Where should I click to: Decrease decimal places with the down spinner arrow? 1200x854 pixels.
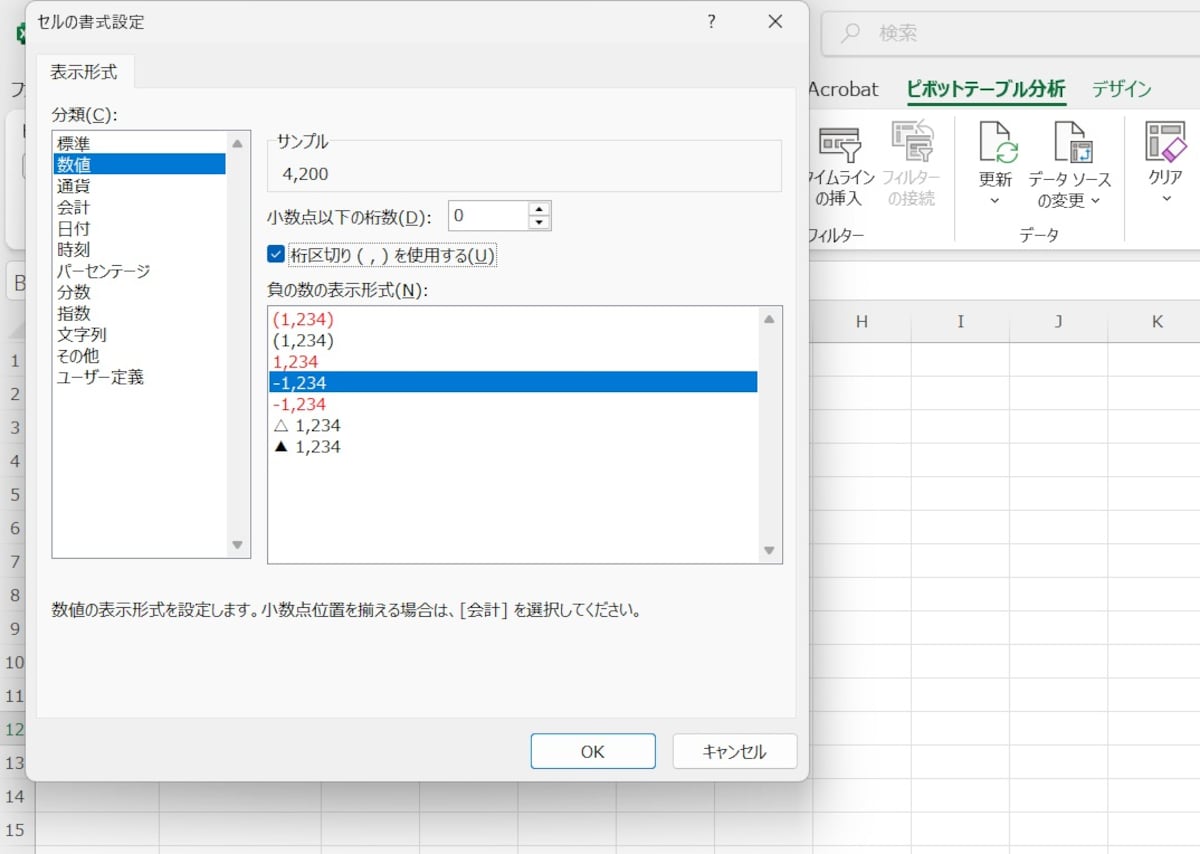click(540, 222)
